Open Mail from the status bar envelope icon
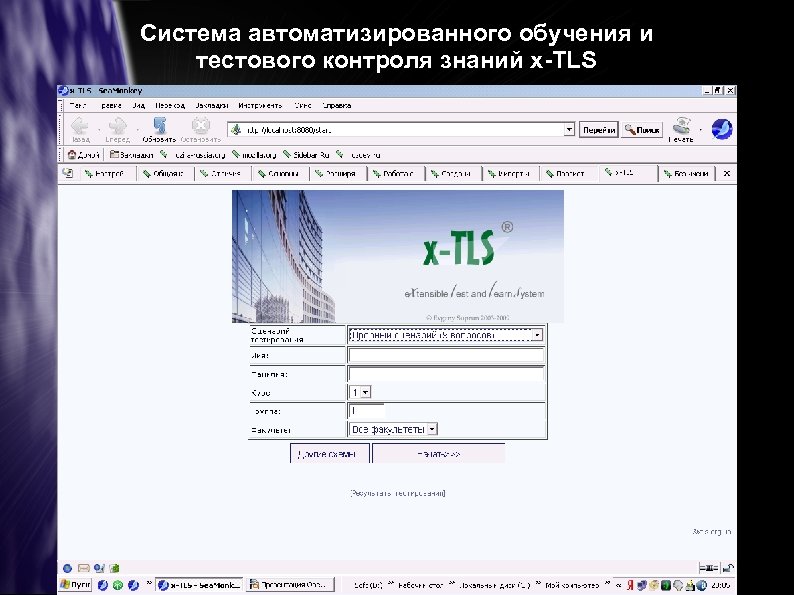Viewport: 794px width, 595px height. tap(84, 568)
